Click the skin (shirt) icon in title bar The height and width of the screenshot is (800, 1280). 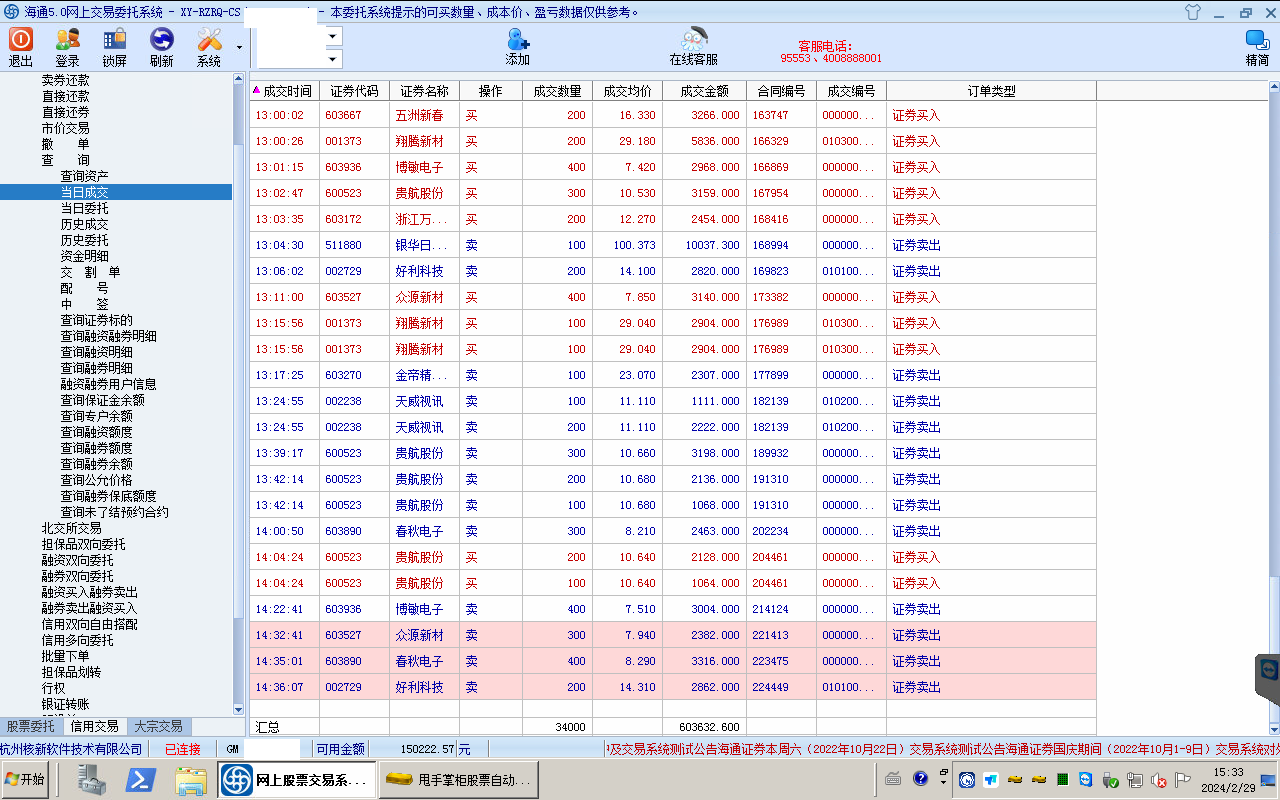[x=1191, y=12]
